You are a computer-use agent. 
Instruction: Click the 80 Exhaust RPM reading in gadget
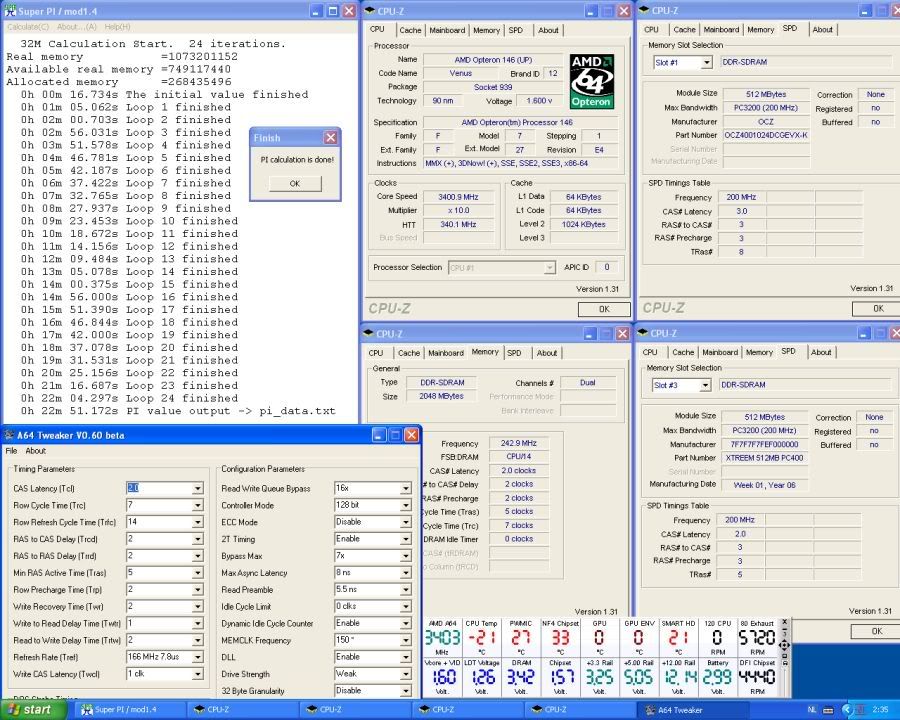coord(757,638)
